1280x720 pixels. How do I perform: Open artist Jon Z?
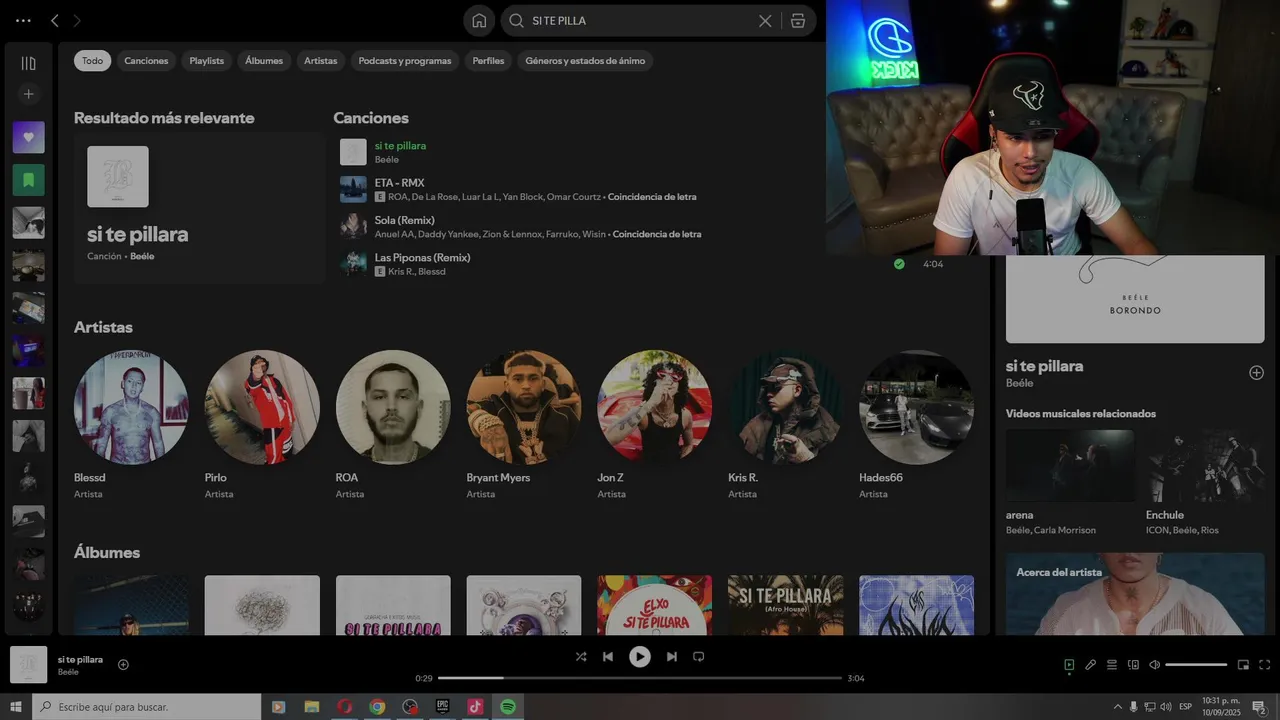coord(655,407)
